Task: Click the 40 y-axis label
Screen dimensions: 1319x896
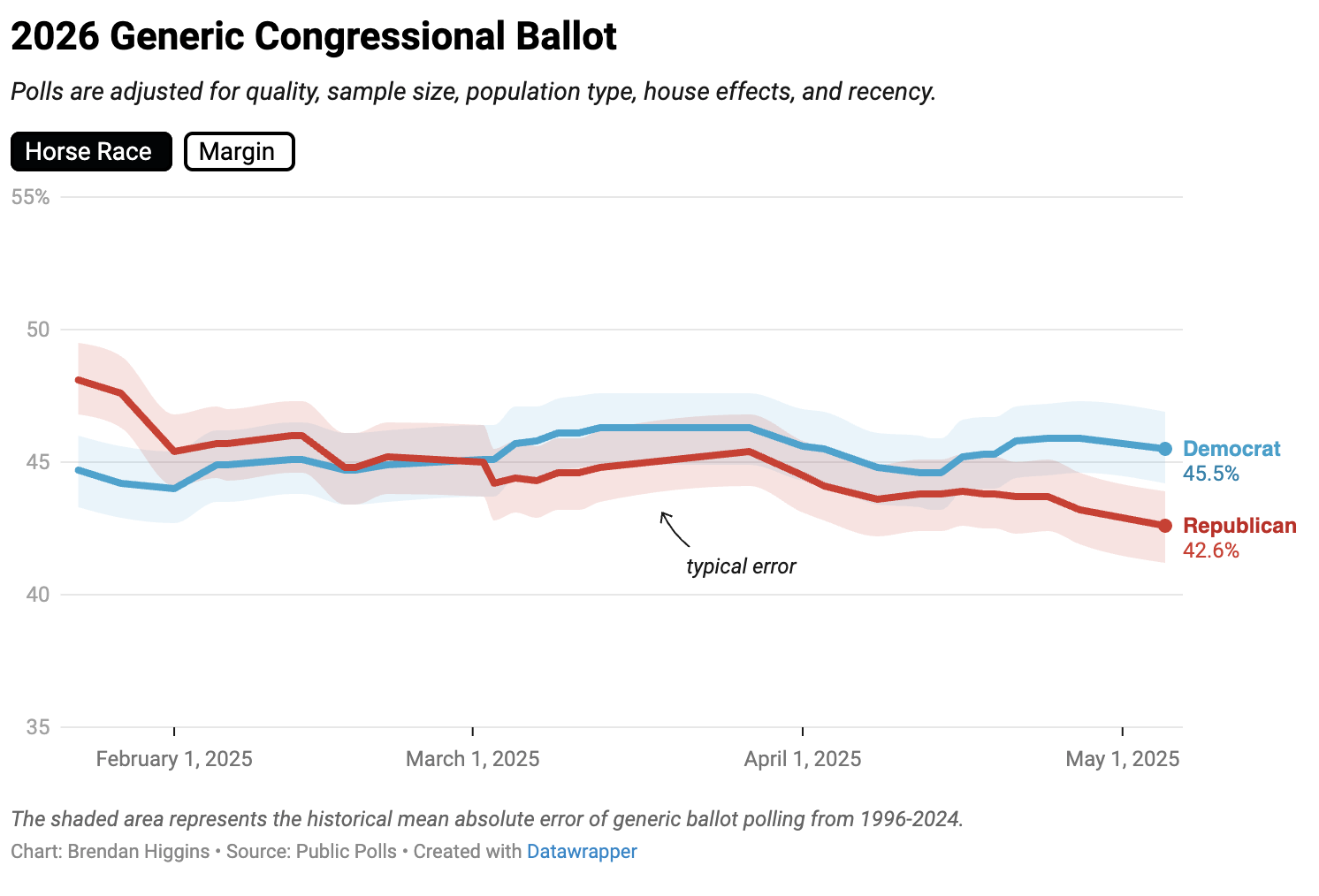Action: pyautogui.click(x=37, y=595)
